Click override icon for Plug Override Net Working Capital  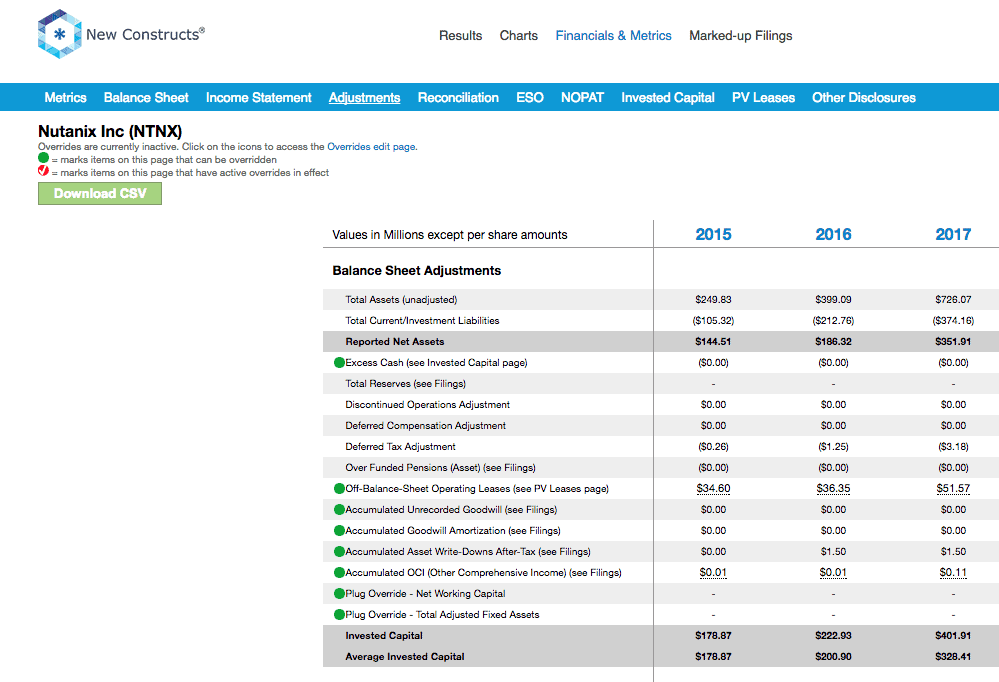(340, 594)
